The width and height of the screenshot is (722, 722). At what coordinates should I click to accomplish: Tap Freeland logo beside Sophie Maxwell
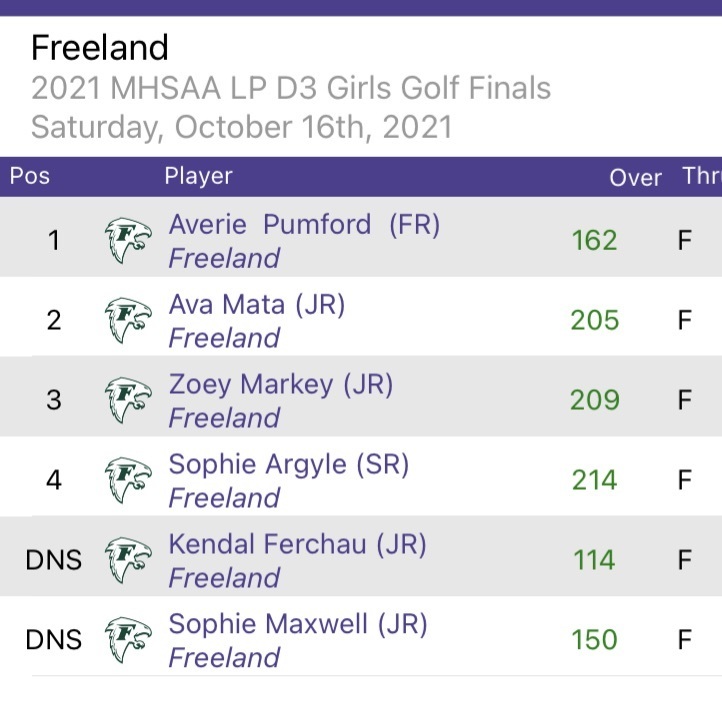(x=128, y=640)
